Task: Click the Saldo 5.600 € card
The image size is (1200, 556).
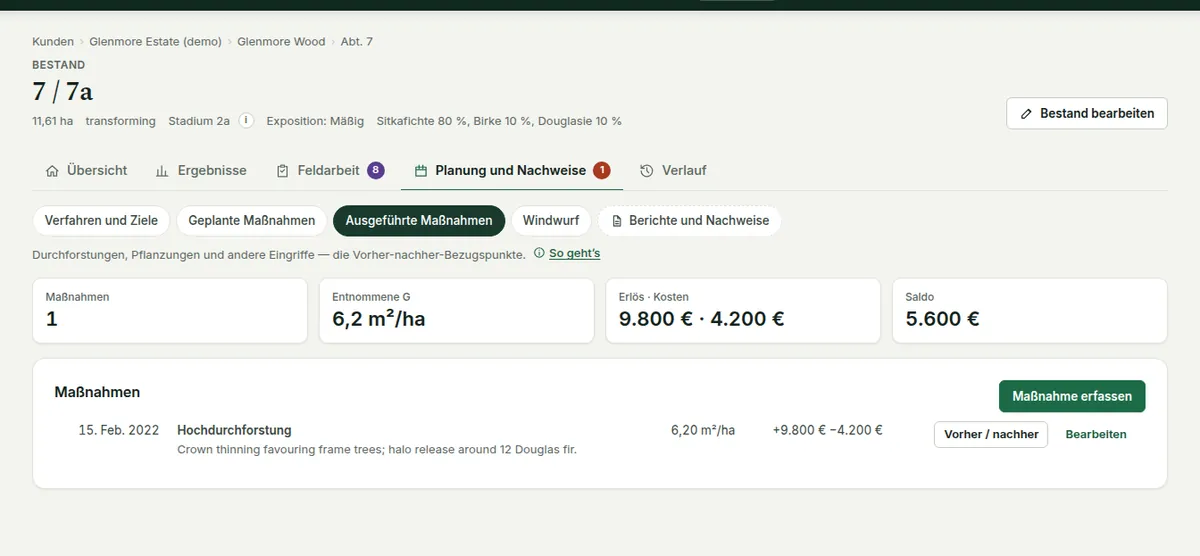Action: point(1029,311)
